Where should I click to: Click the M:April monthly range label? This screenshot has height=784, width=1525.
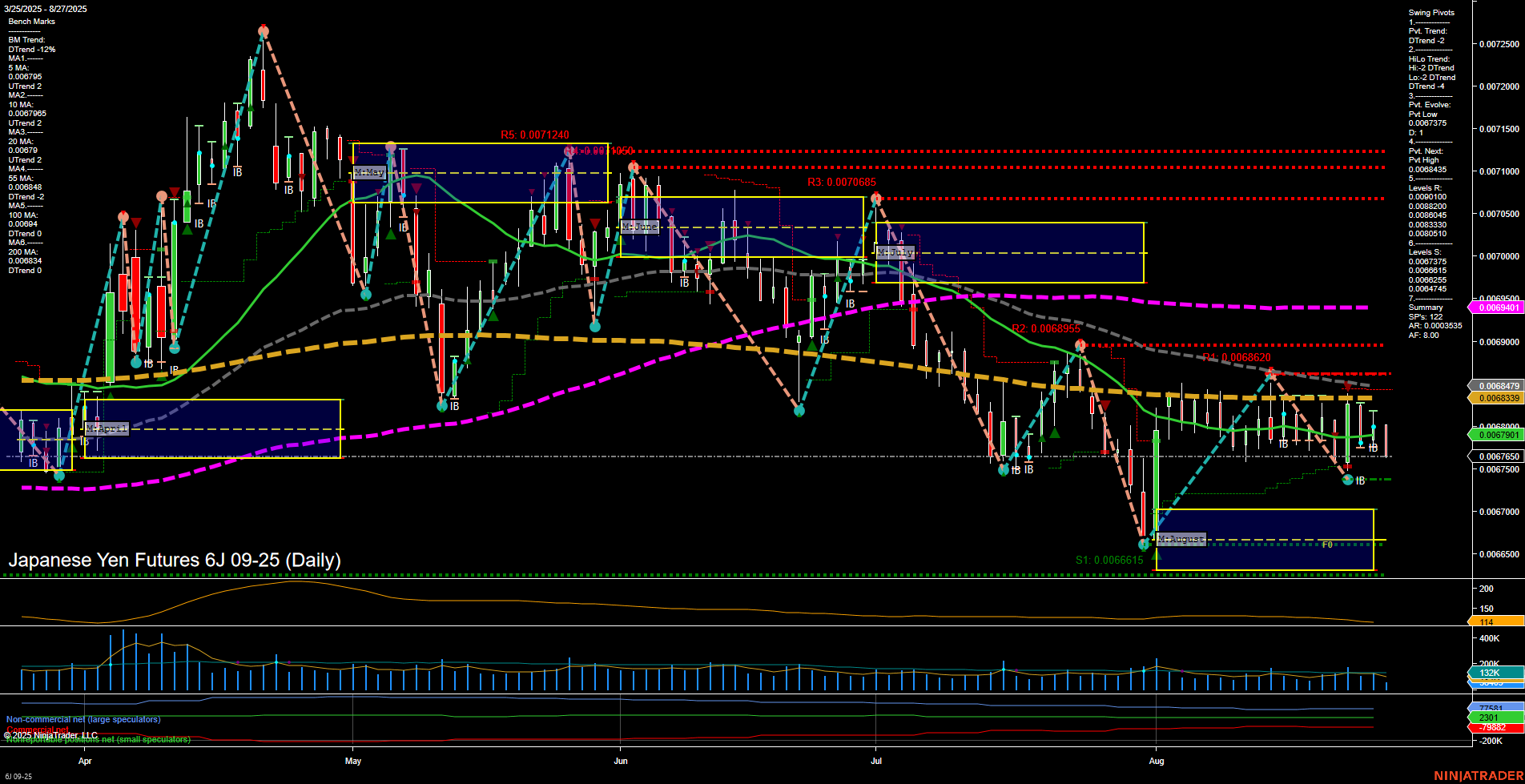pos(107,428)
